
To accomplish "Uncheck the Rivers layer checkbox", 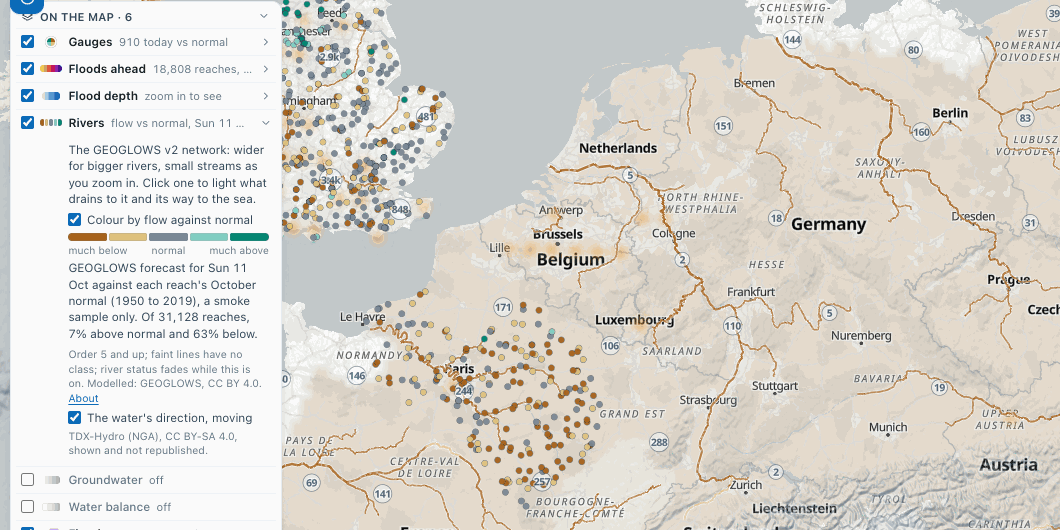I will [x=27, y=123].
